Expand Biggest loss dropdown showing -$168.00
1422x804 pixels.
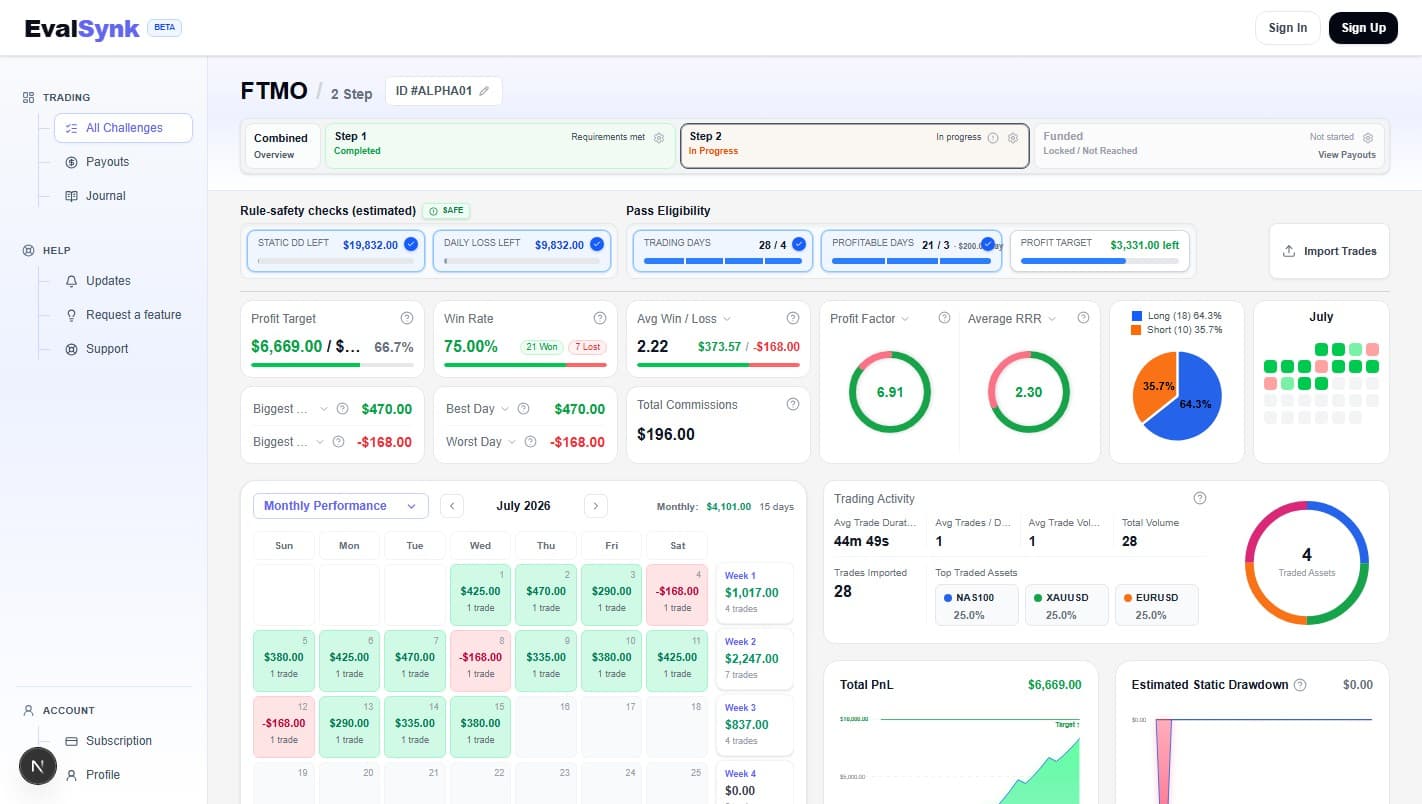click(320, 442)
